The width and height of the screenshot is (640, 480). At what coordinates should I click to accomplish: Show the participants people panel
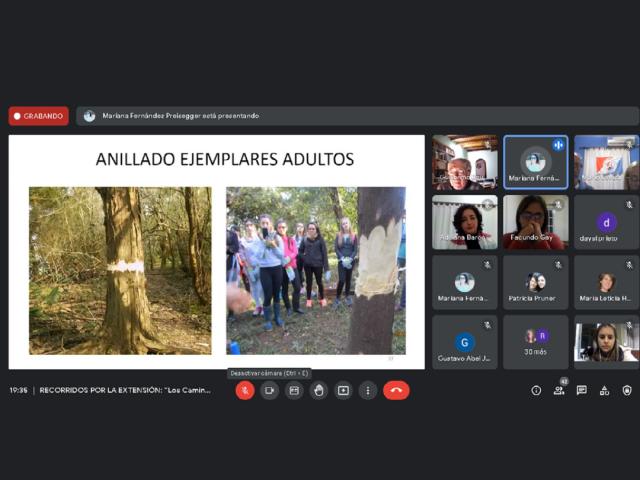559,390
